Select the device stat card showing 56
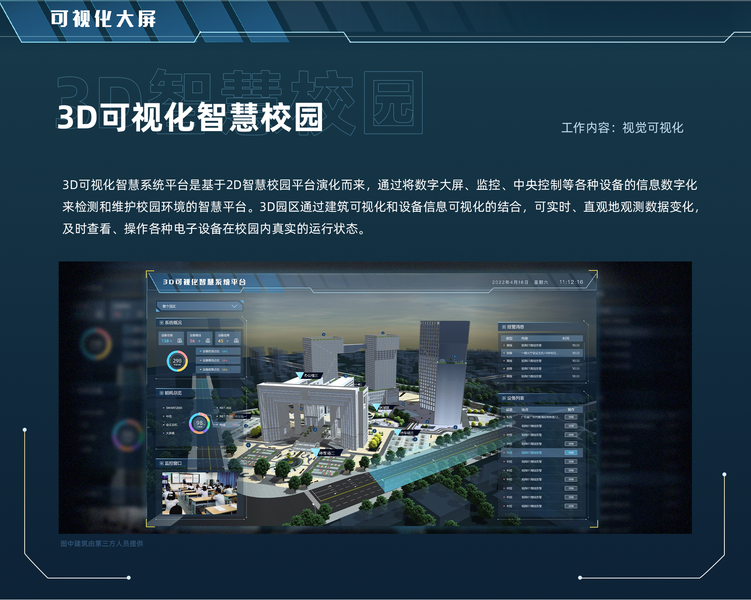The height and width of the screenshot is (600, 751). pyautogui.click(x=199, y=338)
